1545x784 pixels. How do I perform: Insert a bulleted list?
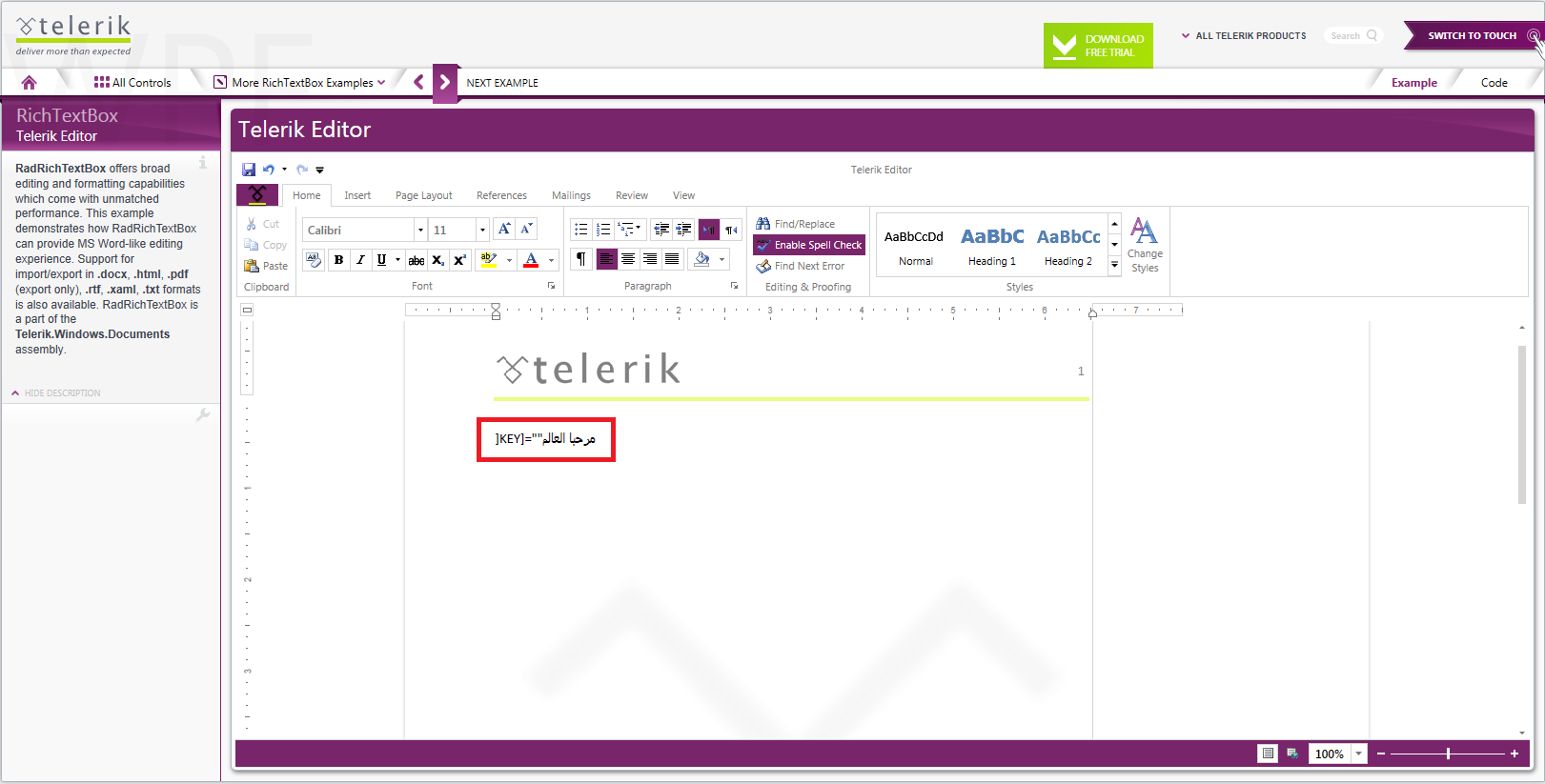[x=580, y=230]
